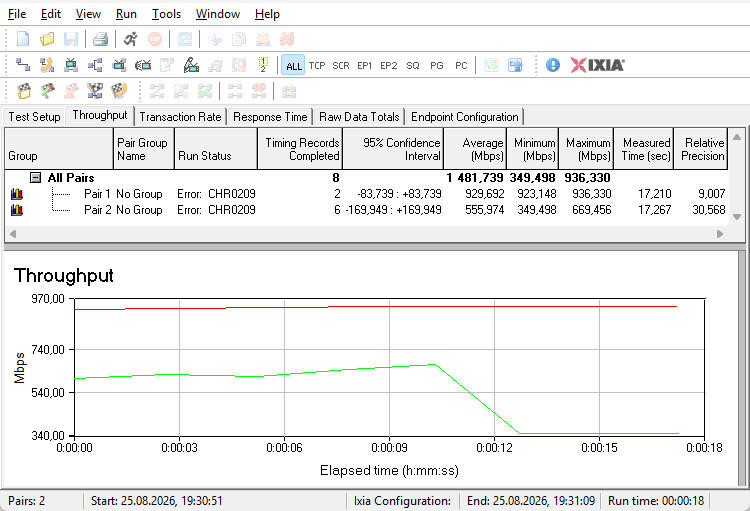This screenshot has height=511, width=750.
Task: Click the Average (Mbps) column header
Action: pos(475,148)
